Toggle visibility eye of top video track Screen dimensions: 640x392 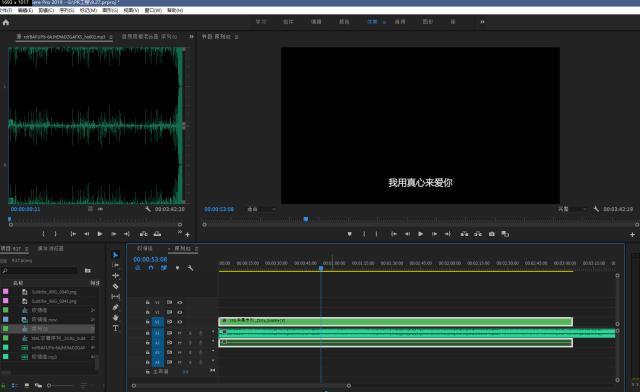tap(180, 302)
